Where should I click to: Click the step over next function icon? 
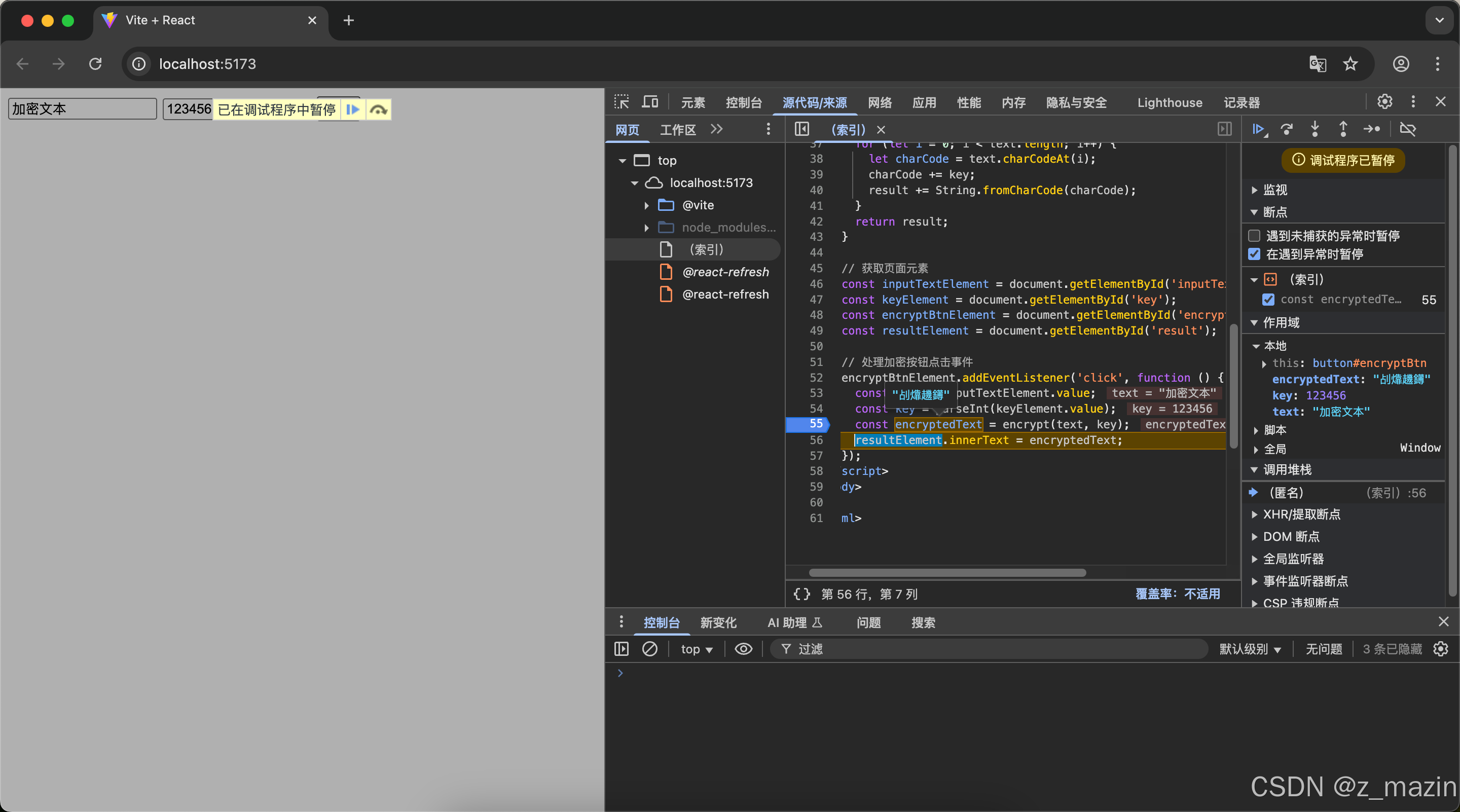click(1287, 129)
